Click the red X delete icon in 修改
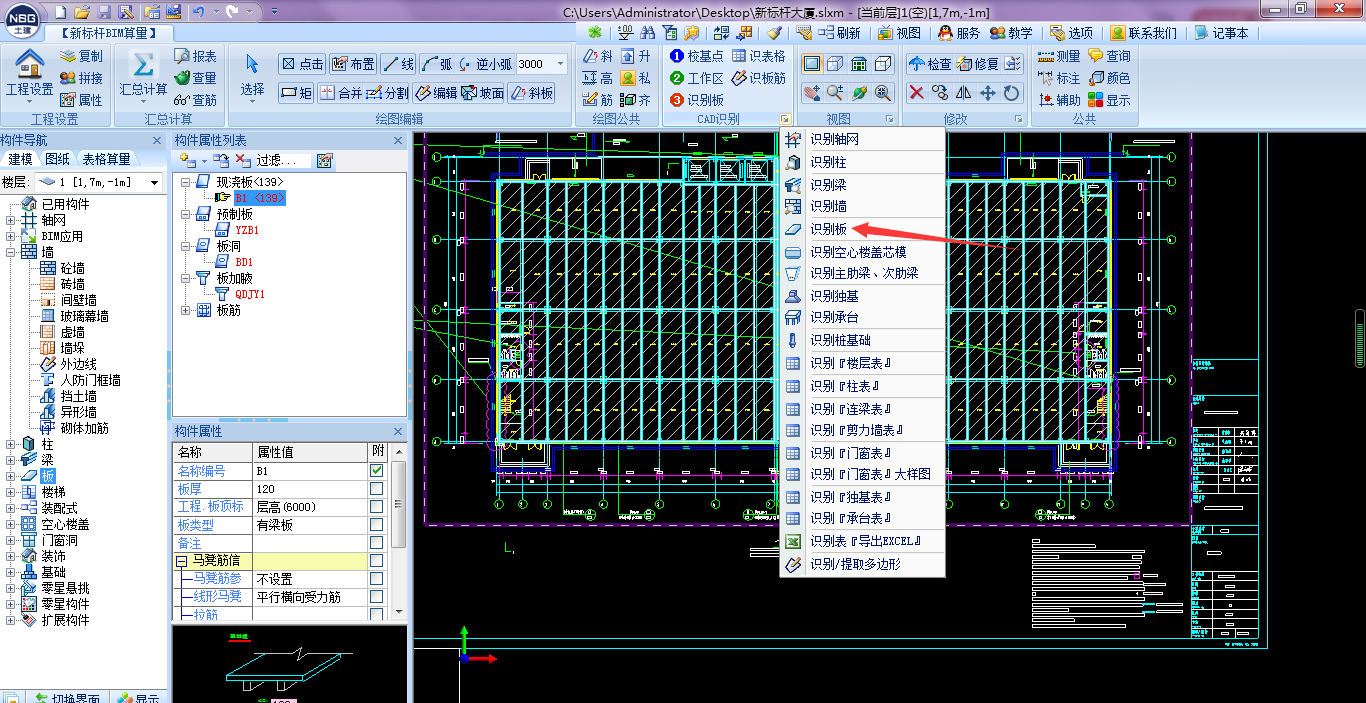Screen dimensions: 1366x703 coord(916,93)
